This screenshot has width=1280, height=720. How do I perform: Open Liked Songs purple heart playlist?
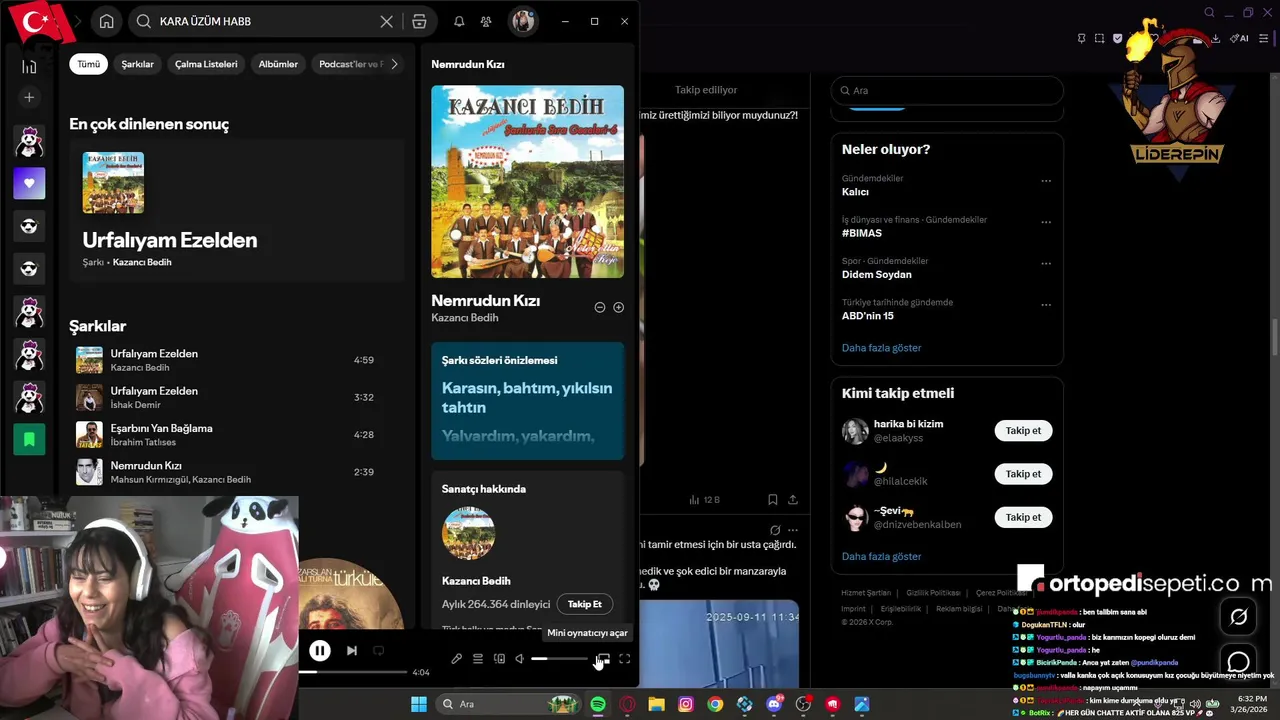(x=29, y=183)
